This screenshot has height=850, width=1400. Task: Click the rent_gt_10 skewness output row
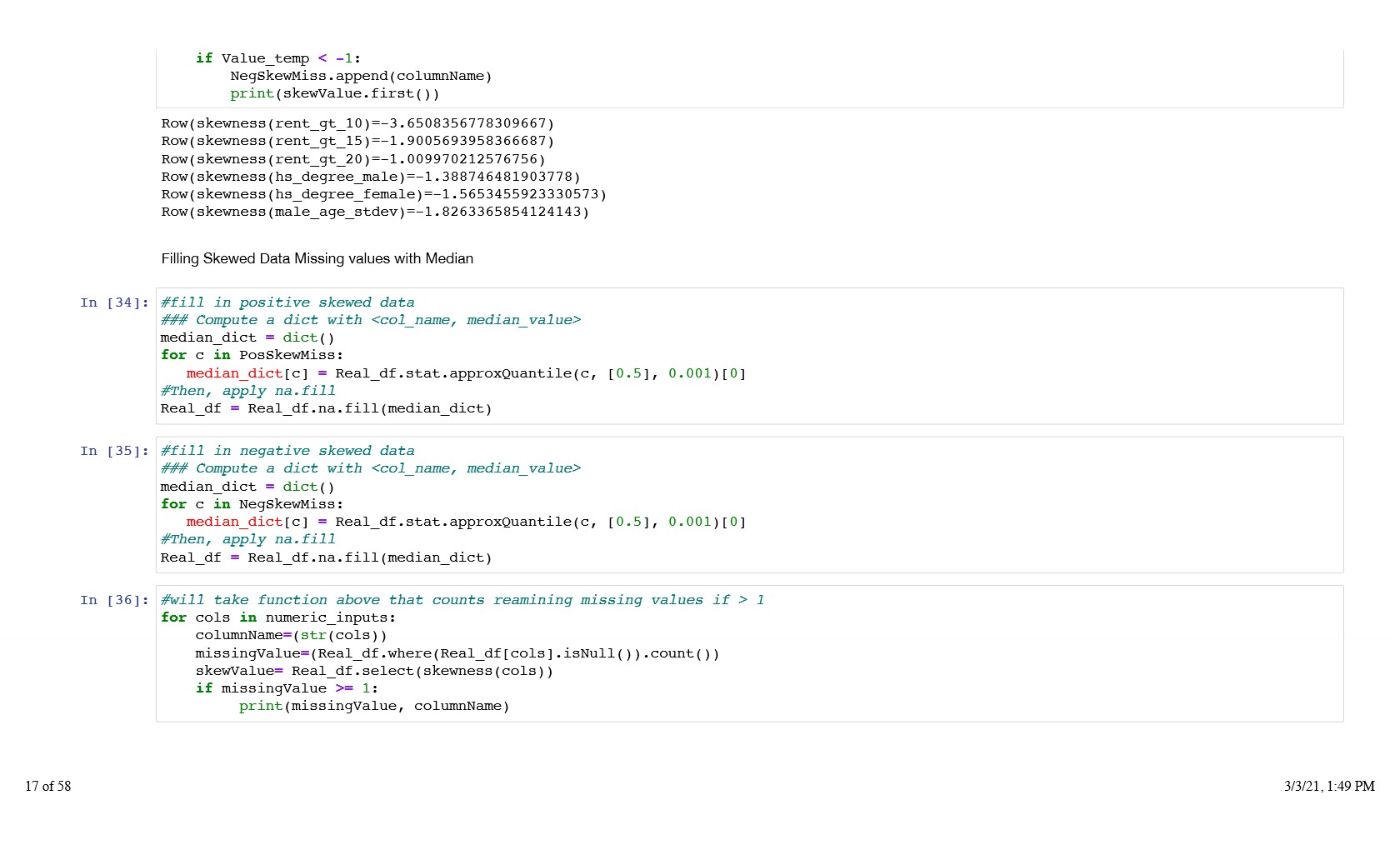click(357, 123)
